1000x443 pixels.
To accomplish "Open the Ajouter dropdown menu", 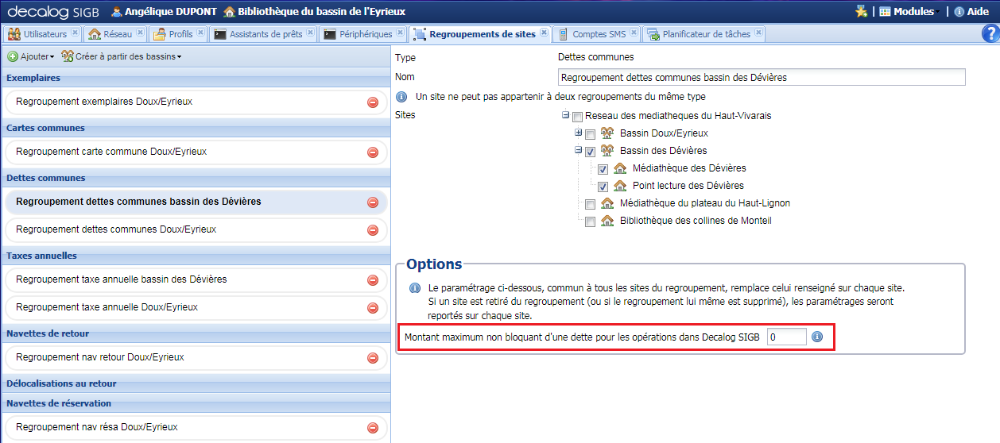I will click(30, 56).
